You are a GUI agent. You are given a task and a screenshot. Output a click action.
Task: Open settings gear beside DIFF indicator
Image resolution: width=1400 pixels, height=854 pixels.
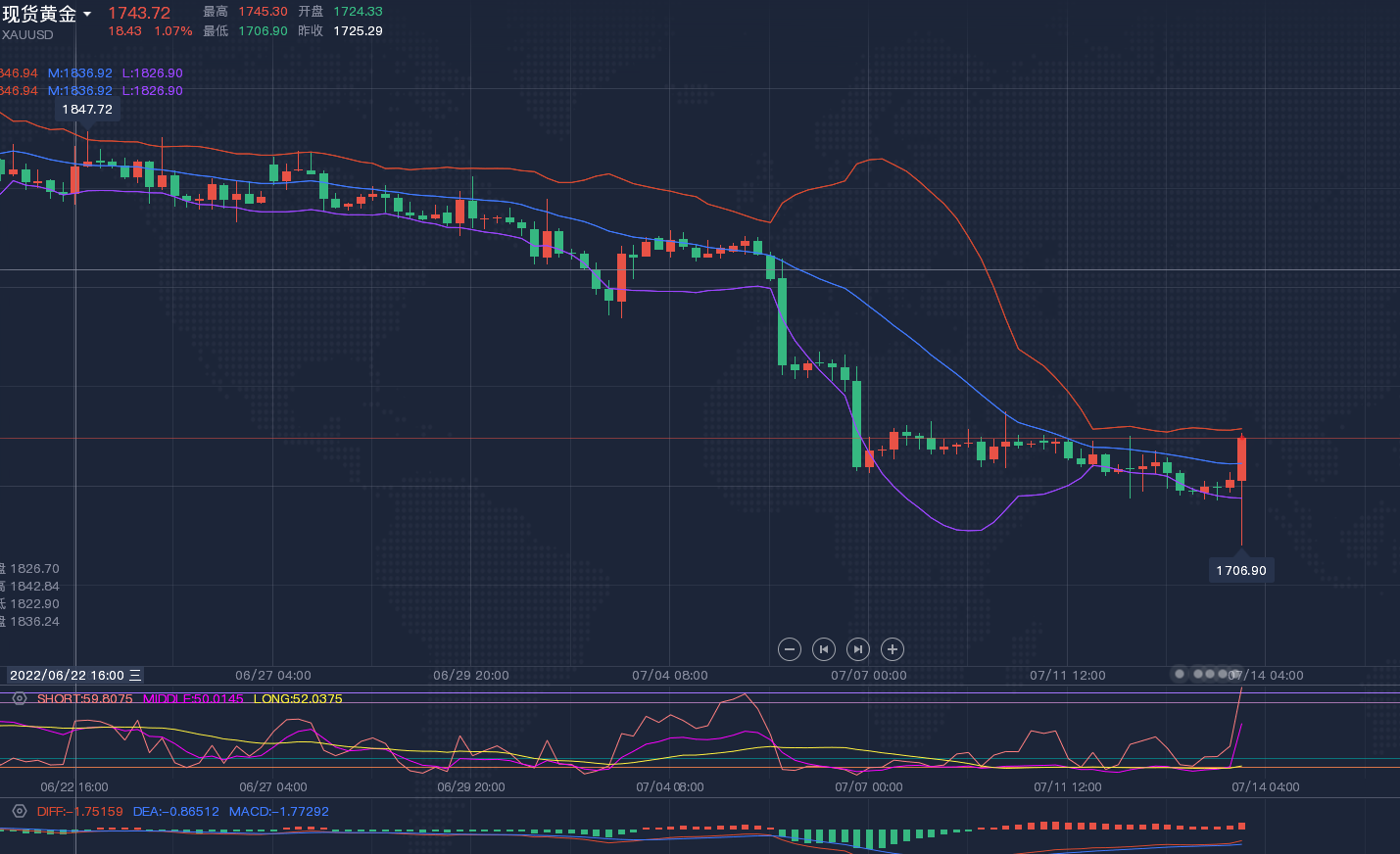(19, 811)
